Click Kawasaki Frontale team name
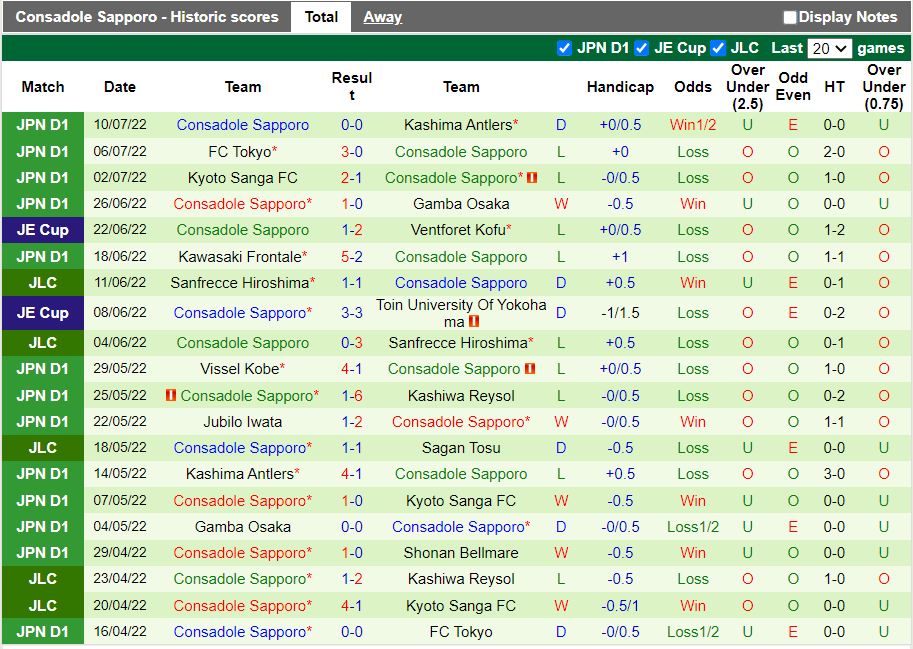913x649 pixels. [x=236, y=256]
